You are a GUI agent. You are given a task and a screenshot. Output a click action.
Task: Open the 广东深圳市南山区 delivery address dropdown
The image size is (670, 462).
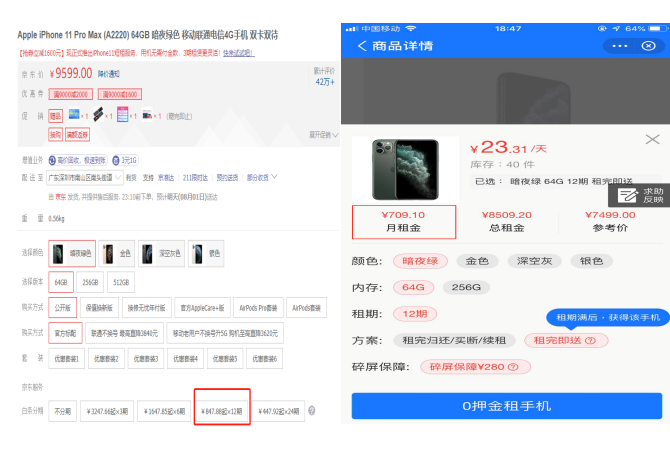tap(85, 177)
